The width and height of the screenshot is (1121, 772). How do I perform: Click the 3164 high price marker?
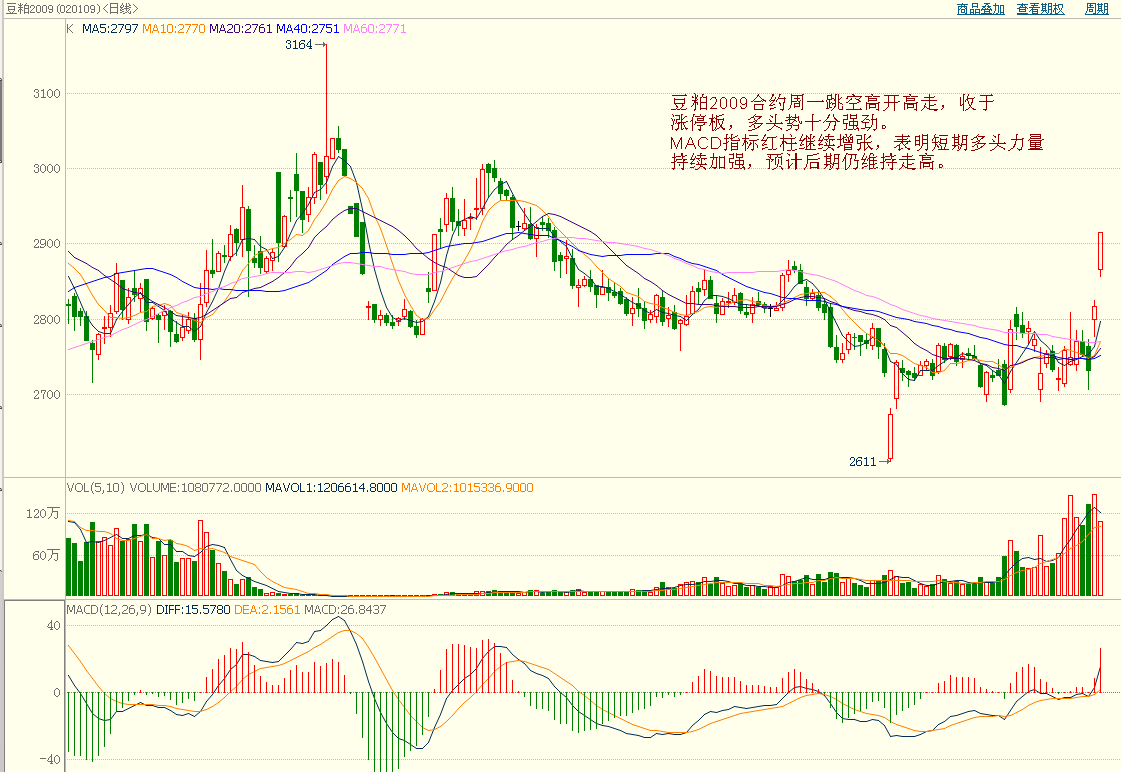[x=299, y=45]
